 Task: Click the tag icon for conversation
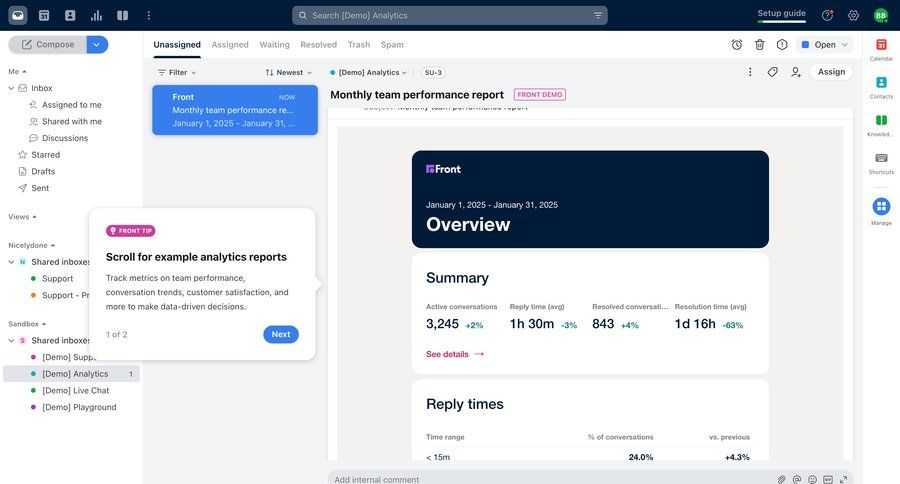tap(773, 72)
